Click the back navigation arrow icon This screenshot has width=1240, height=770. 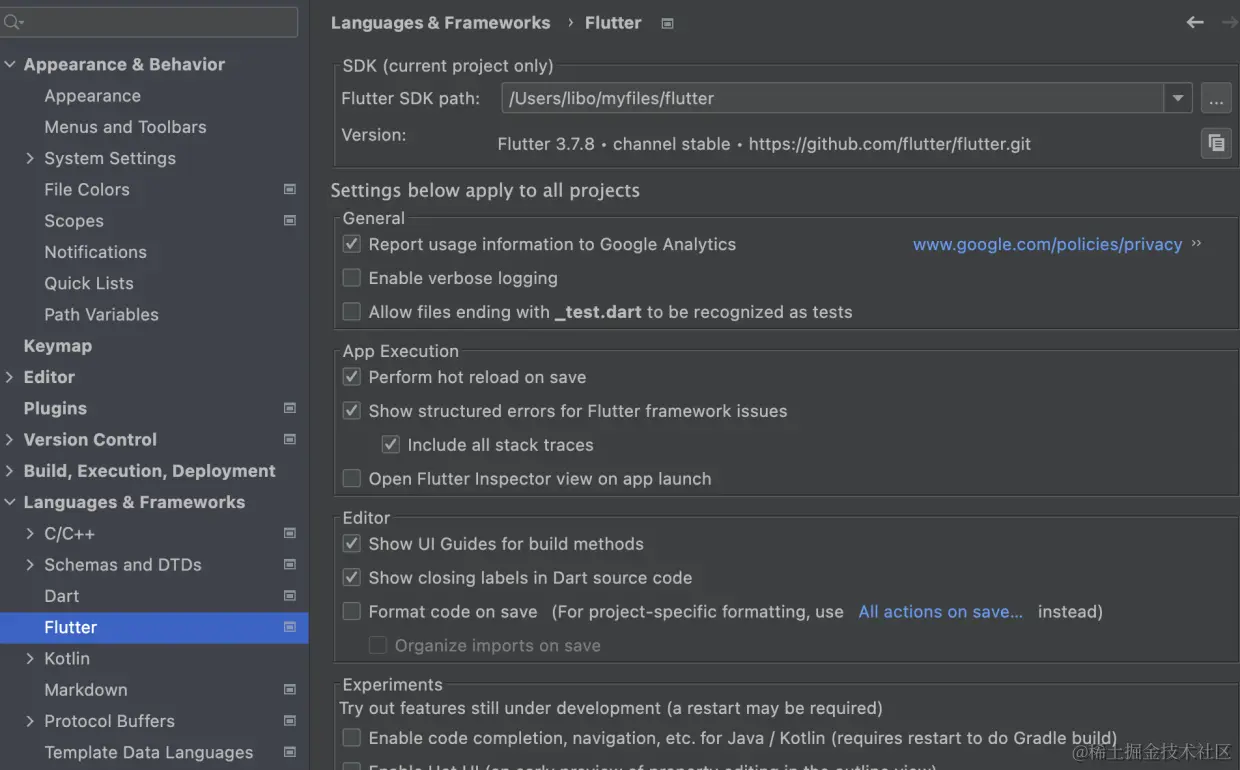(1195, 22)
